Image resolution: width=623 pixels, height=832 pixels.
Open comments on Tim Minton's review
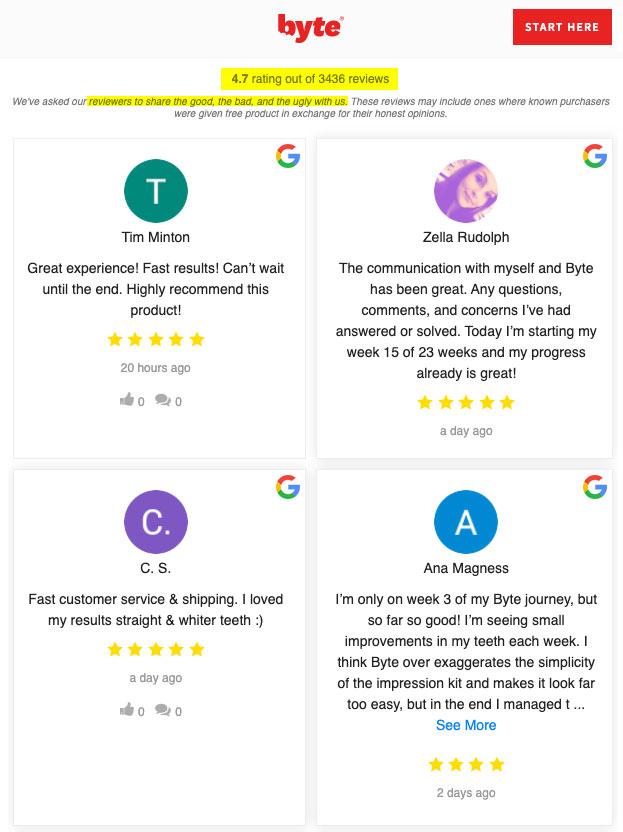pyautogui.click(x=162, y=400)
